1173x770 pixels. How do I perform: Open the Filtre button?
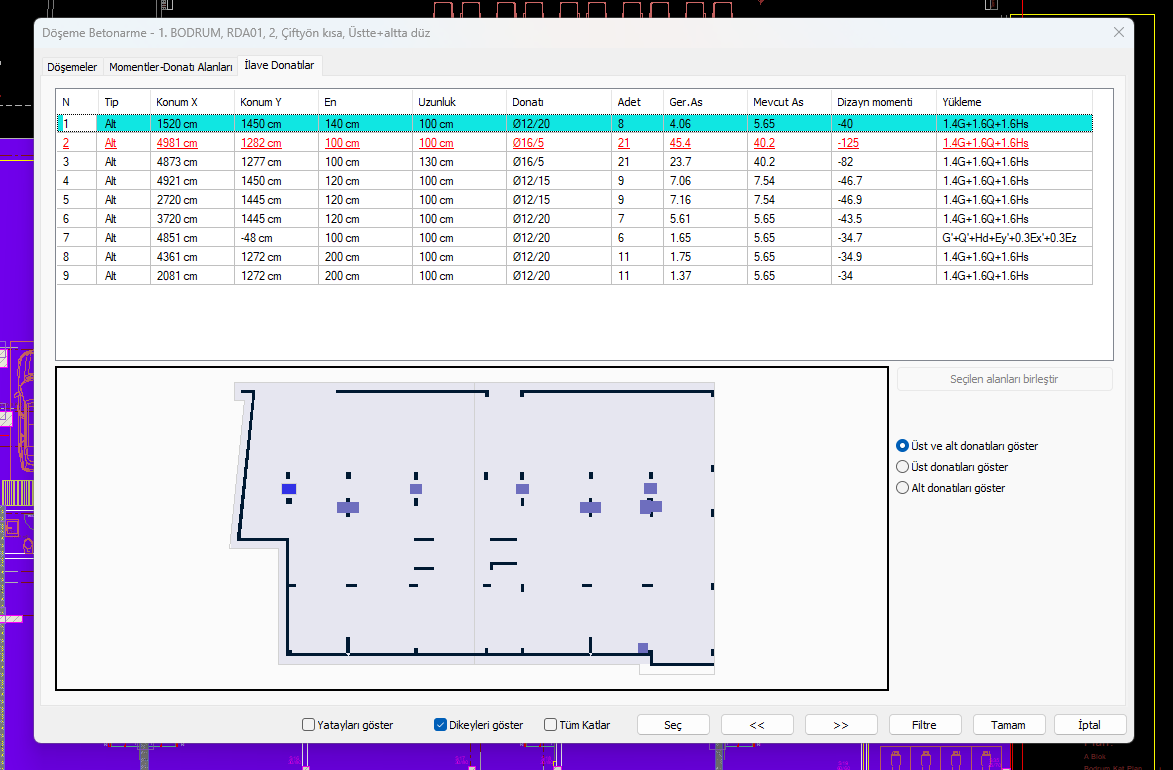tap(925, 725)
